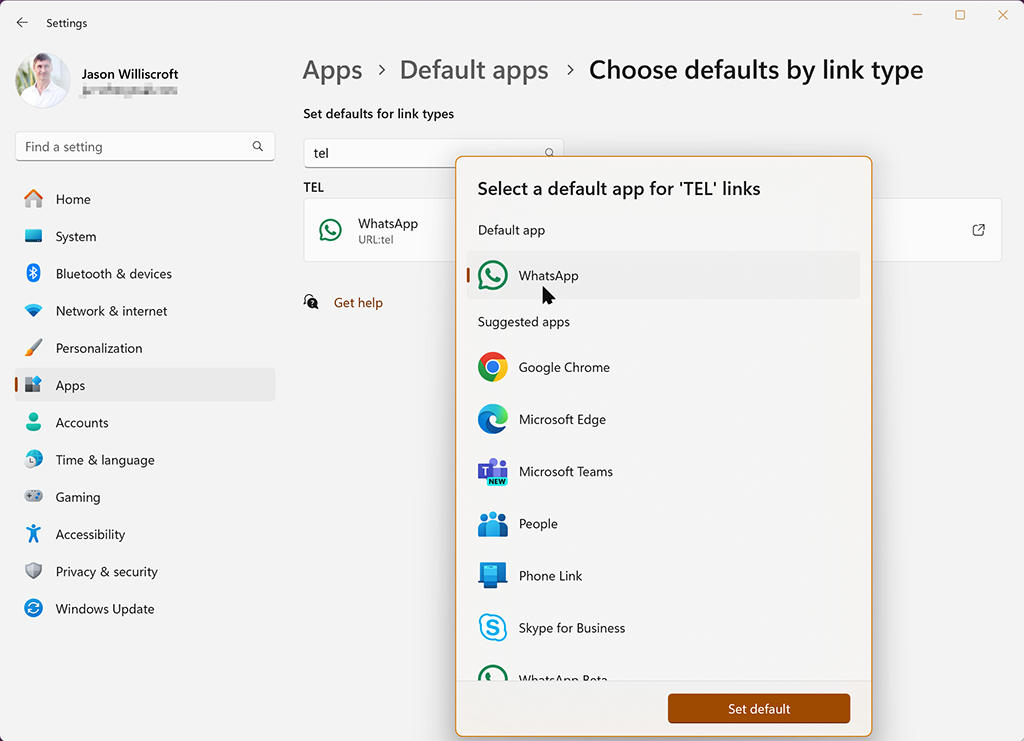The image size is (1024, 741).
Task: Click the Set default button
Action: (x=759, y=708)
